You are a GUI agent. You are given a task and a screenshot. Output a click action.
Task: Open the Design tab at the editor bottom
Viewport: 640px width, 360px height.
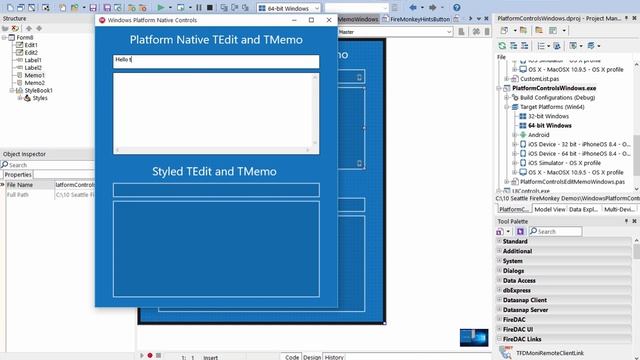[312, 357]
